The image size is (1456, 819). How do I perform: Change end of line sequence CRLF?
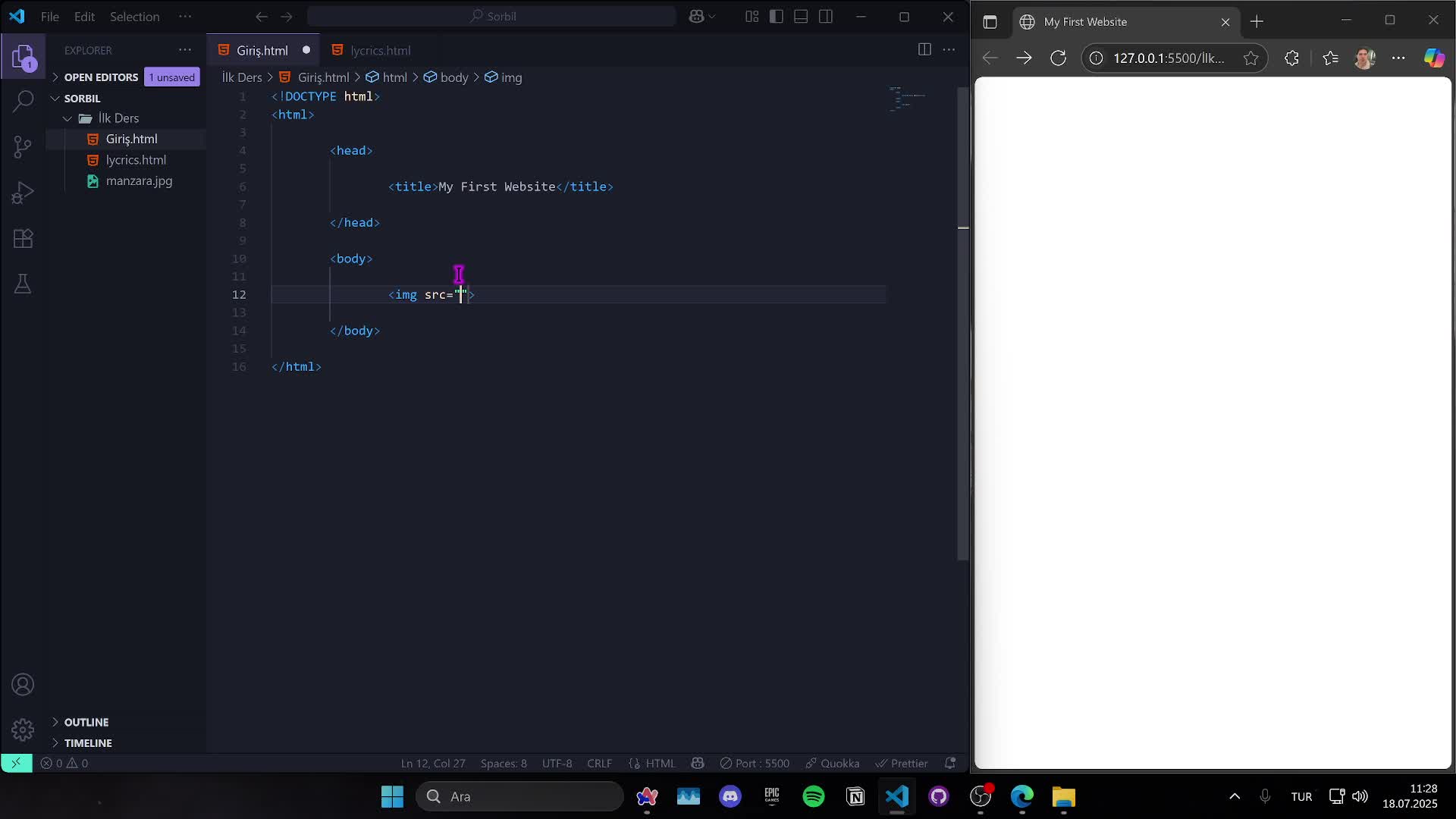[599, 763]
